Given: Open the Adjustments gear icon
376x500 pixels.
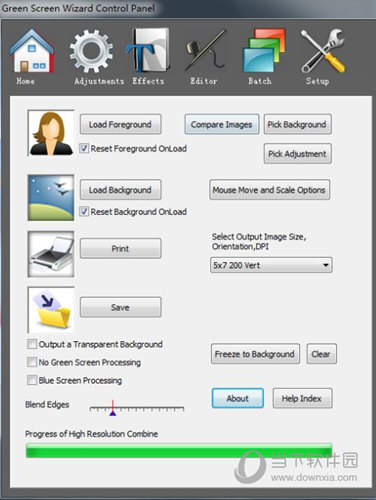Looking at the screenshot, I should tap(91, 51).
